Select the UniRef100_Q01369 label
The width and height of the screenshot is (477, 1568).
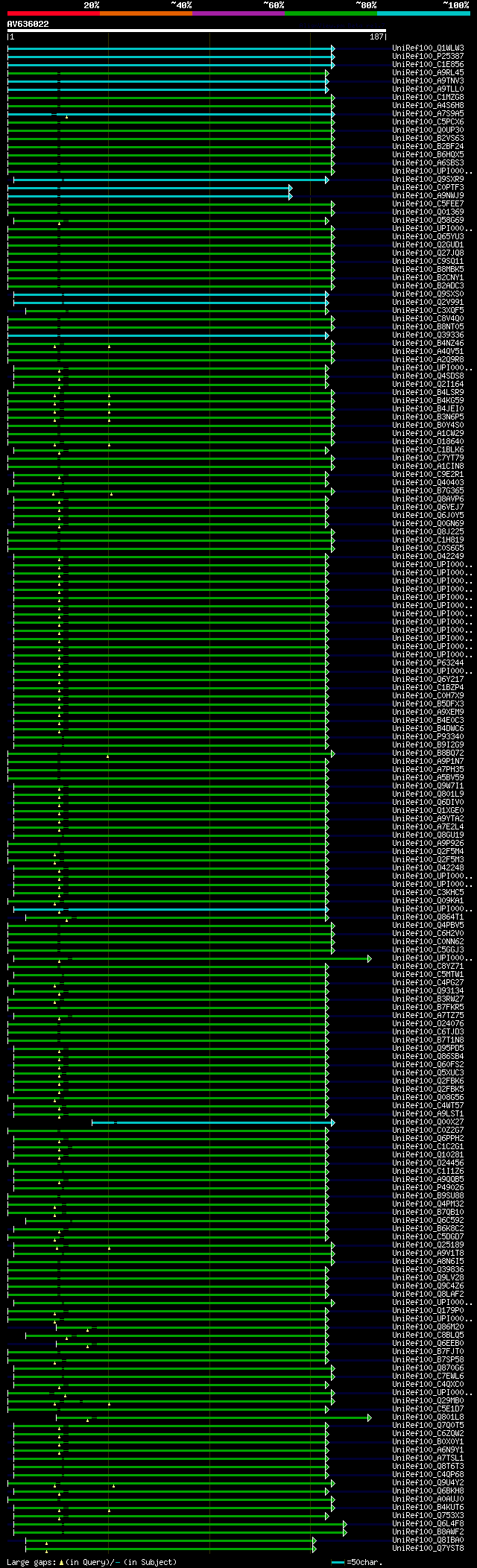coord(429,212)
